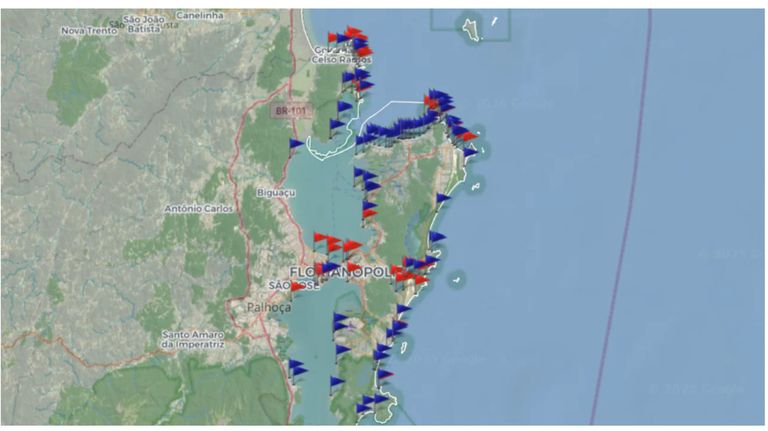Click the red-and-blue flag near the island's southeast coast
768x431 pixels.
pyautogui.click(x=385, y=375)
